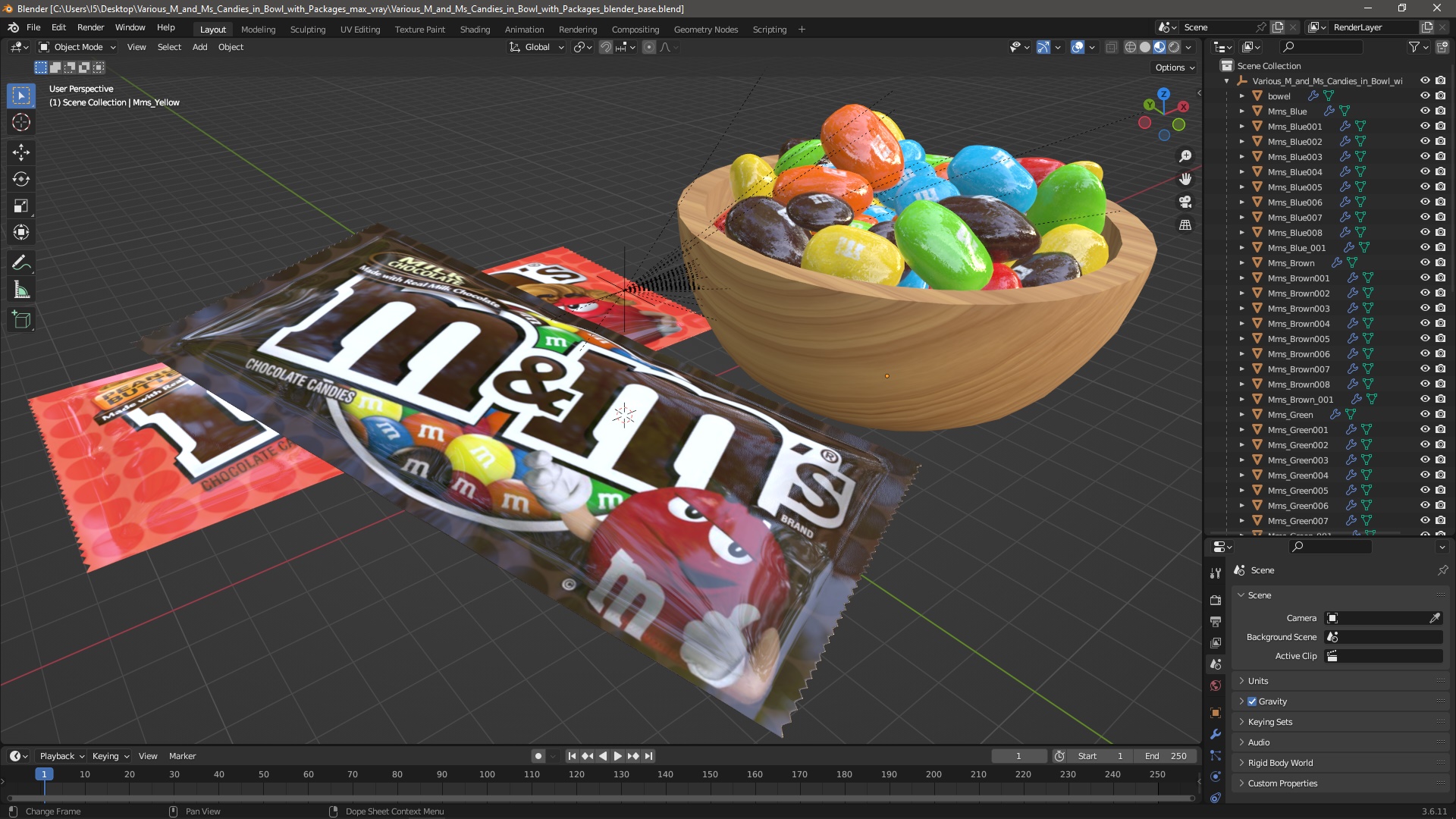Open the Add menu in viewport header

[199, 47]
